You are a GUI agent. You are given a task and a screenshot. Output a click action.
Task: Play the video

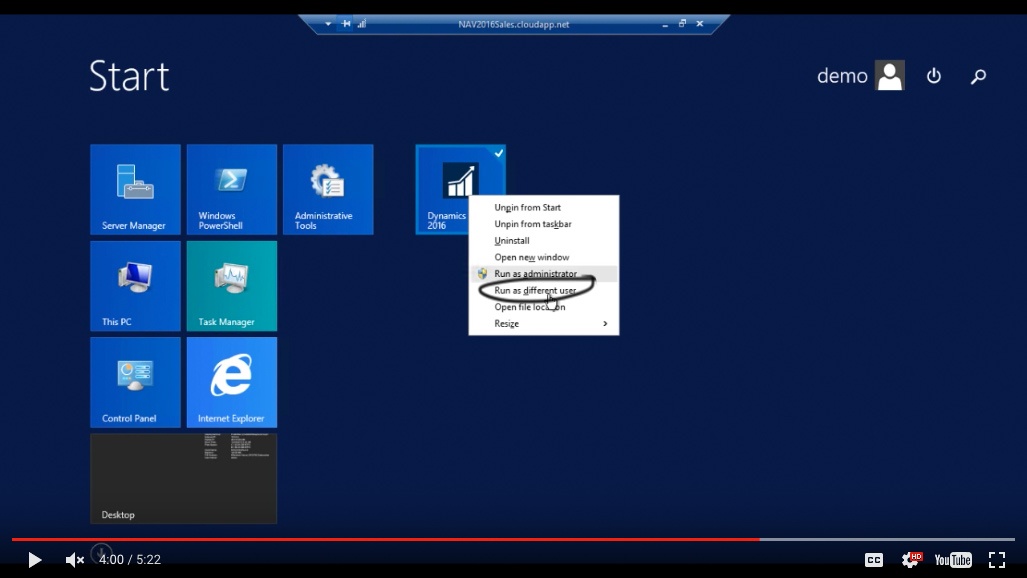(34, 560)
